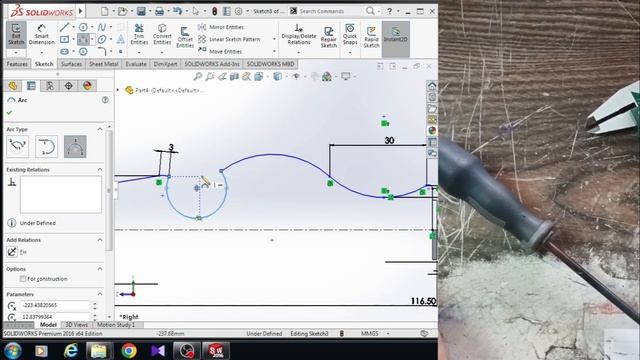
Task: Click the Rebuild traffic-light icon
Action: [214, 11]
